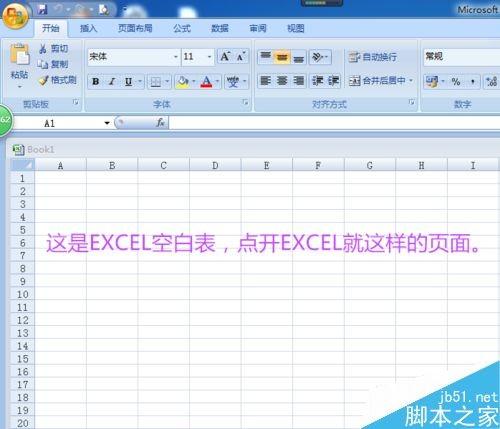Open the 宋体 font name dropdown
This screenshot has height=429, width=500.
pos(176,57)
